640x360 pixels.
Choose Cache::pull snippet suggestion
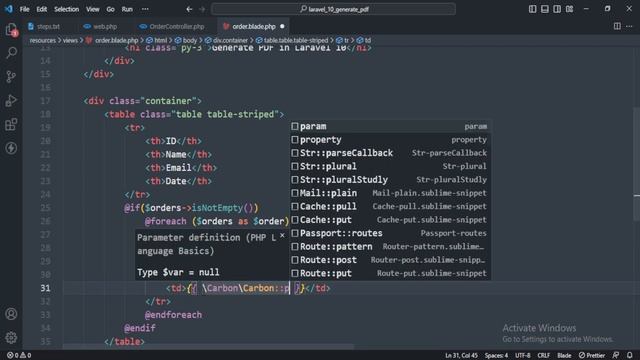[390, 207]
